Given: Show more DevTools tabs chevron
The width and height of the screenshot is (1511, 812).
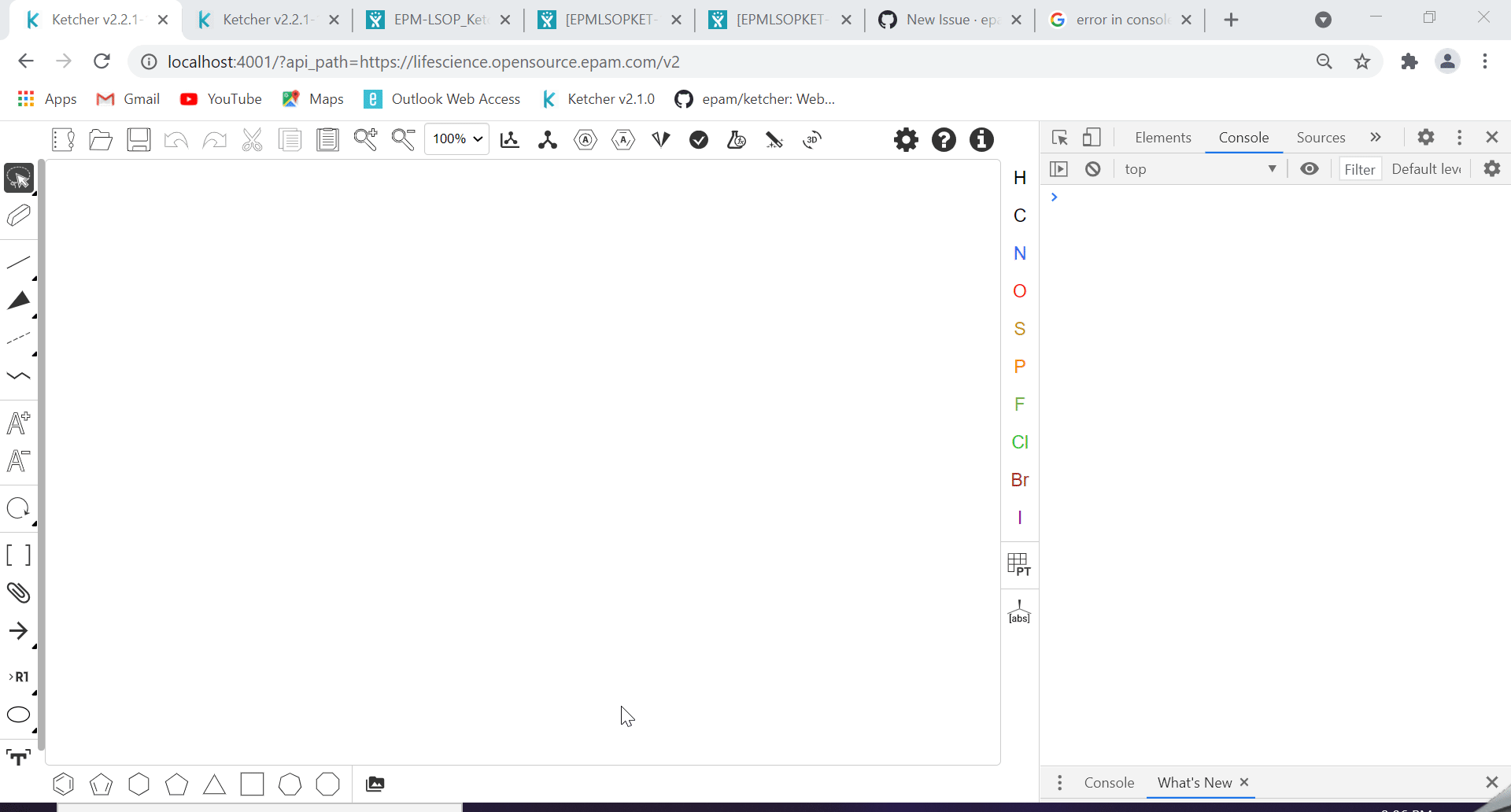Looking at the screenshot, I should click(x=1376, y=138).
